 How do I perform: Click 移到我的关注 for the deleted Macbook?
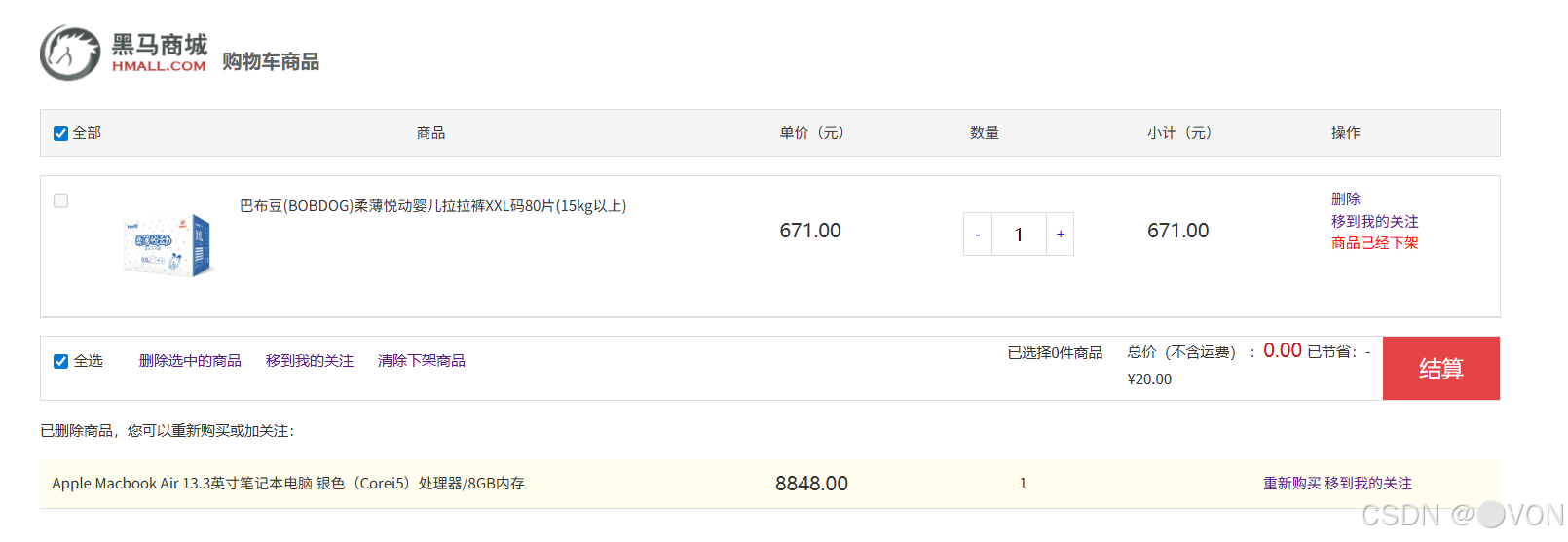pyautogui.click(x=1368, y=484)
